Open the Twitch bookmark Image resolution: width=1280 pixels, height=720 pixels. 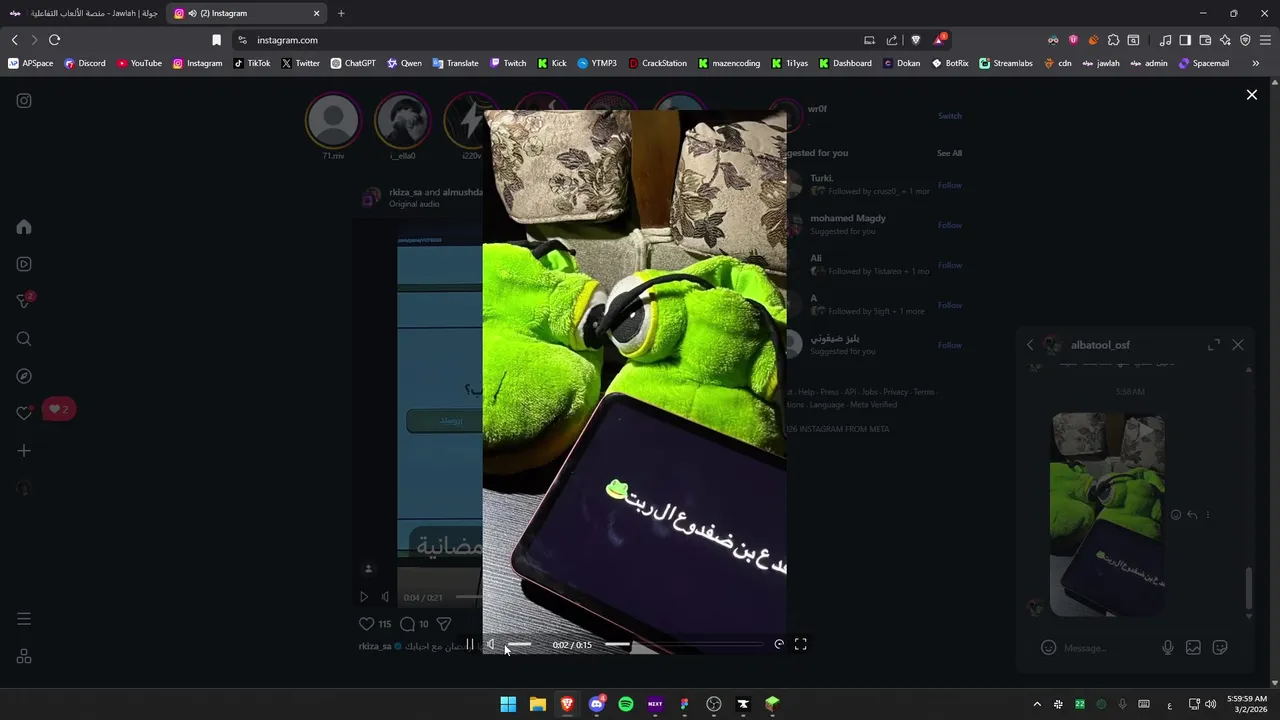[x=508, y=63]
